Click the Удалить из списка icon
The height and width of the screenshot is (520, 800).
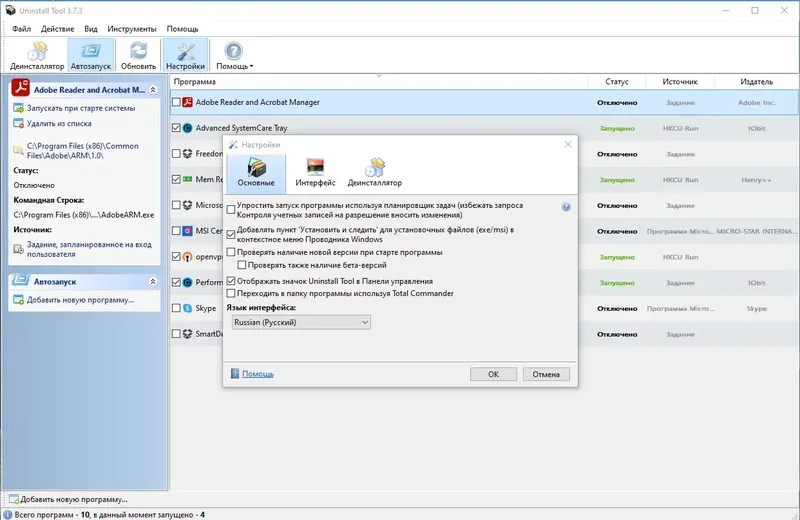(18, 123)
